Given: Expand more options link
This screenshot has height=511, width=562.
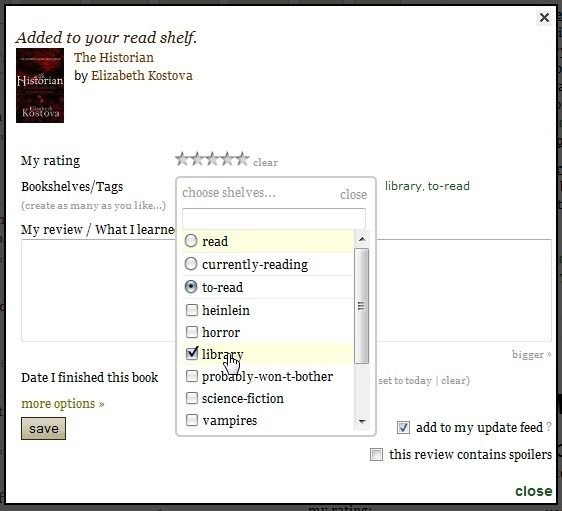Looking at the screenshot, I should pyautogui.click(x=63, y=404).
